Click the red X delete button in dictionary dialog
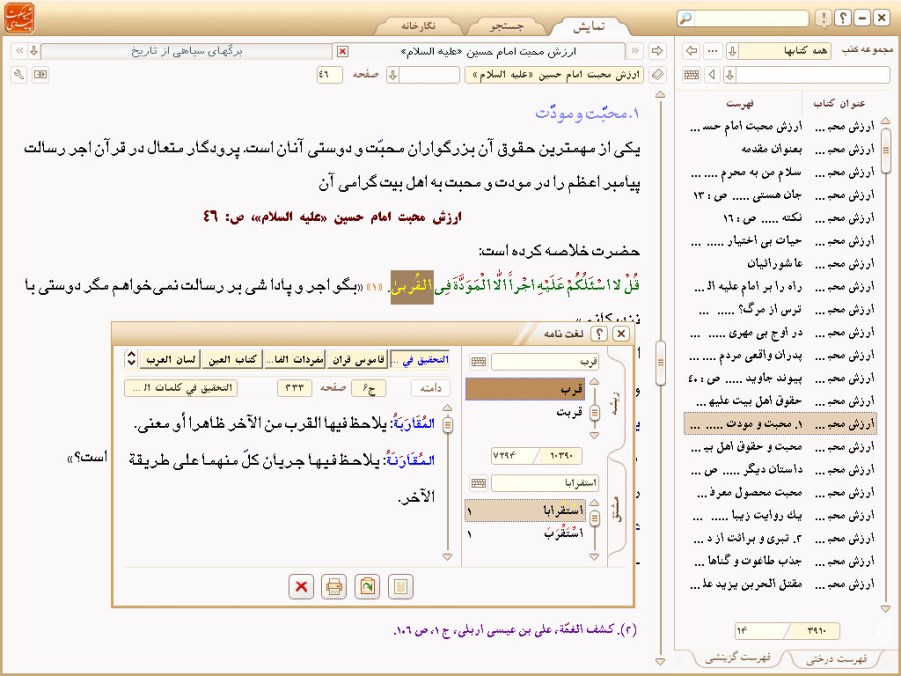Image resolution: width=901 pixels, height=676 pixels. (301, 587)
